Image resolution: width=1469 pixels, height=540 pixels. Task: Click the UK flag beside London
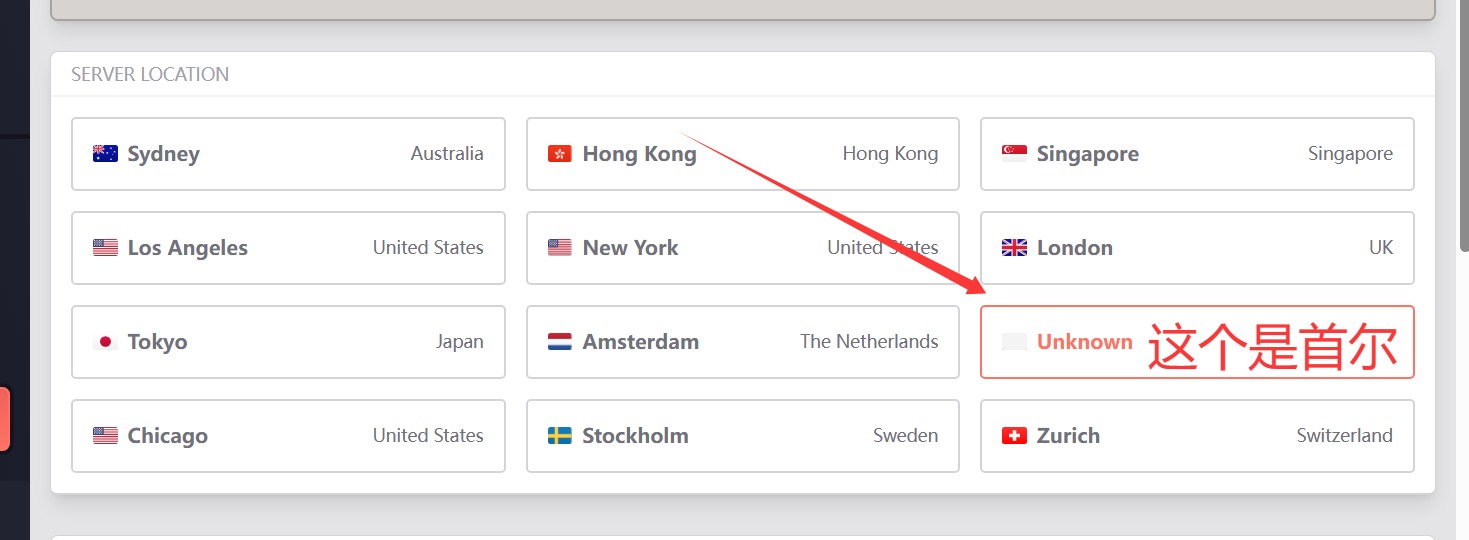pos(1014,248)
